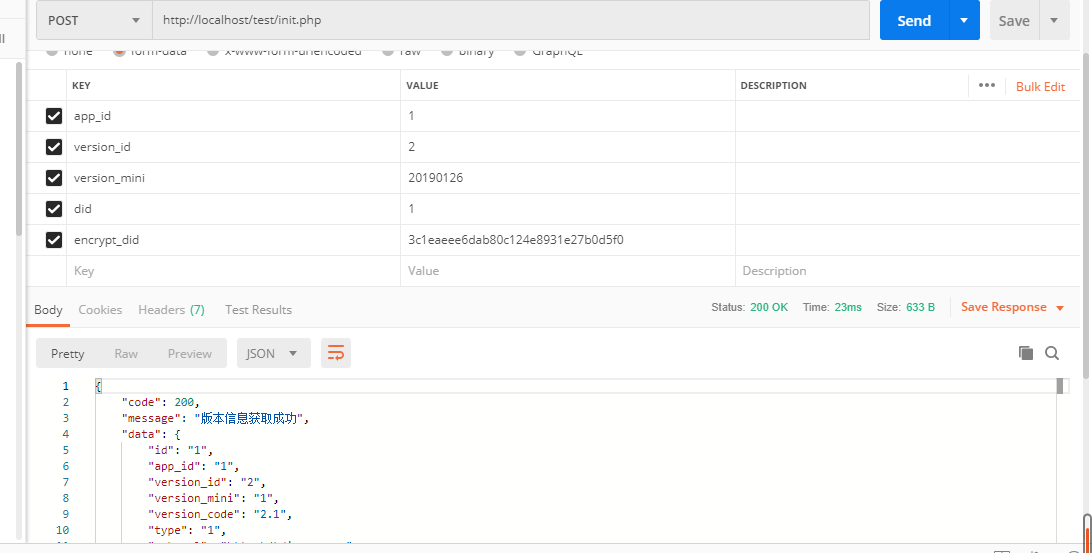The height and width of the screenshot is (553, 1092).
Task: Click the encrypt_did key cell
Action: [x=233, y=240]
